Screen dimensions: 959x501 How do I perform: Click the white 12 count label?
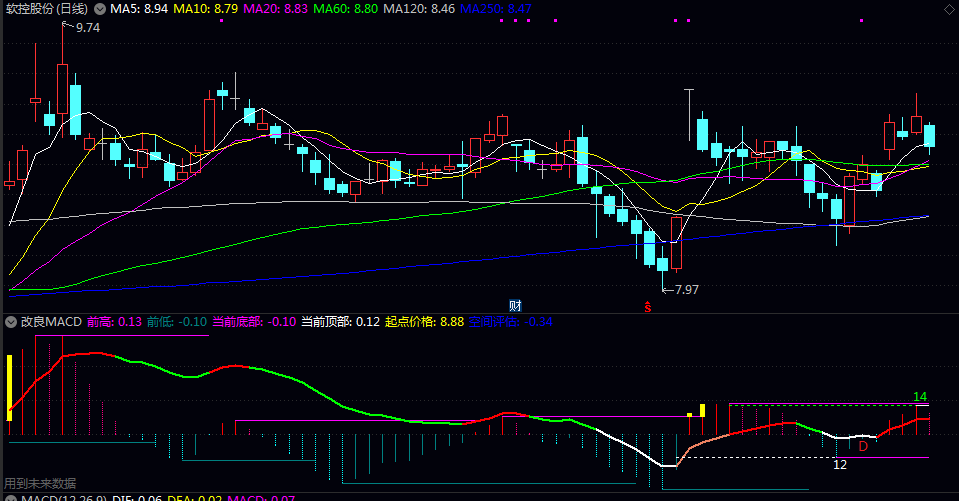(840, 465)
